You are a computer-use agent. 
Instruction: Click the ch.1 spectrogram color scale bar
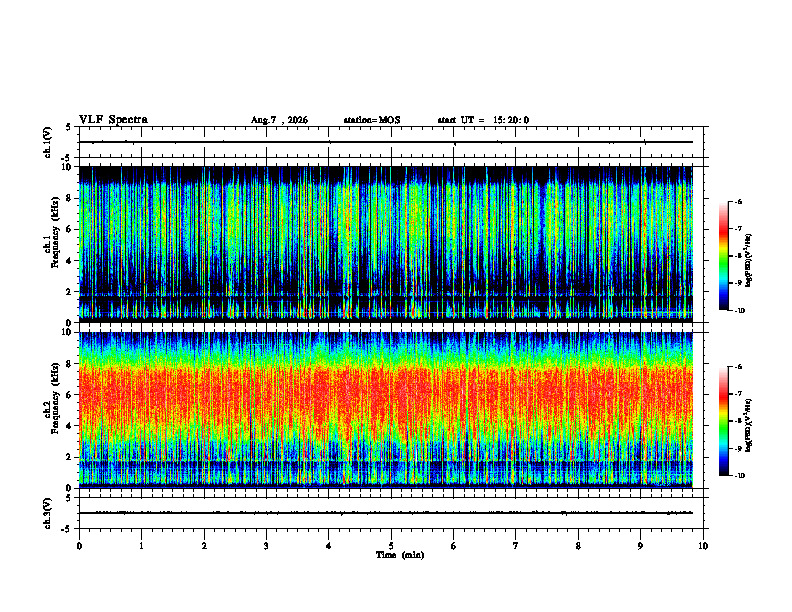pos(723,256)
